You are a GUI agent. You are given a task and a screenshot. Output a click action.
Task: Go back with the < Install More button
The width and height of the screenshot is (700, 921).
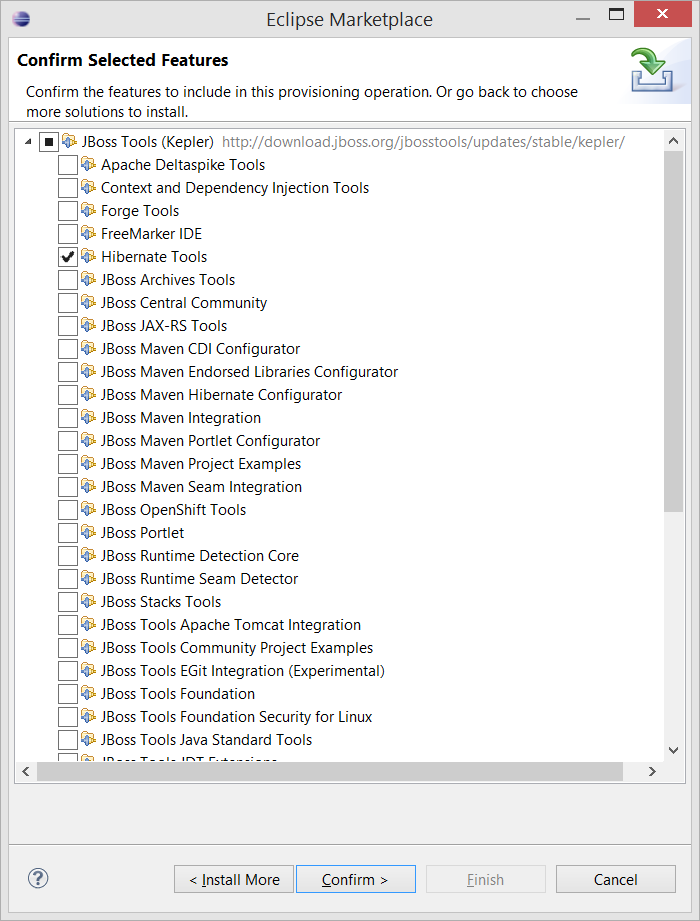tap(234, 879)
